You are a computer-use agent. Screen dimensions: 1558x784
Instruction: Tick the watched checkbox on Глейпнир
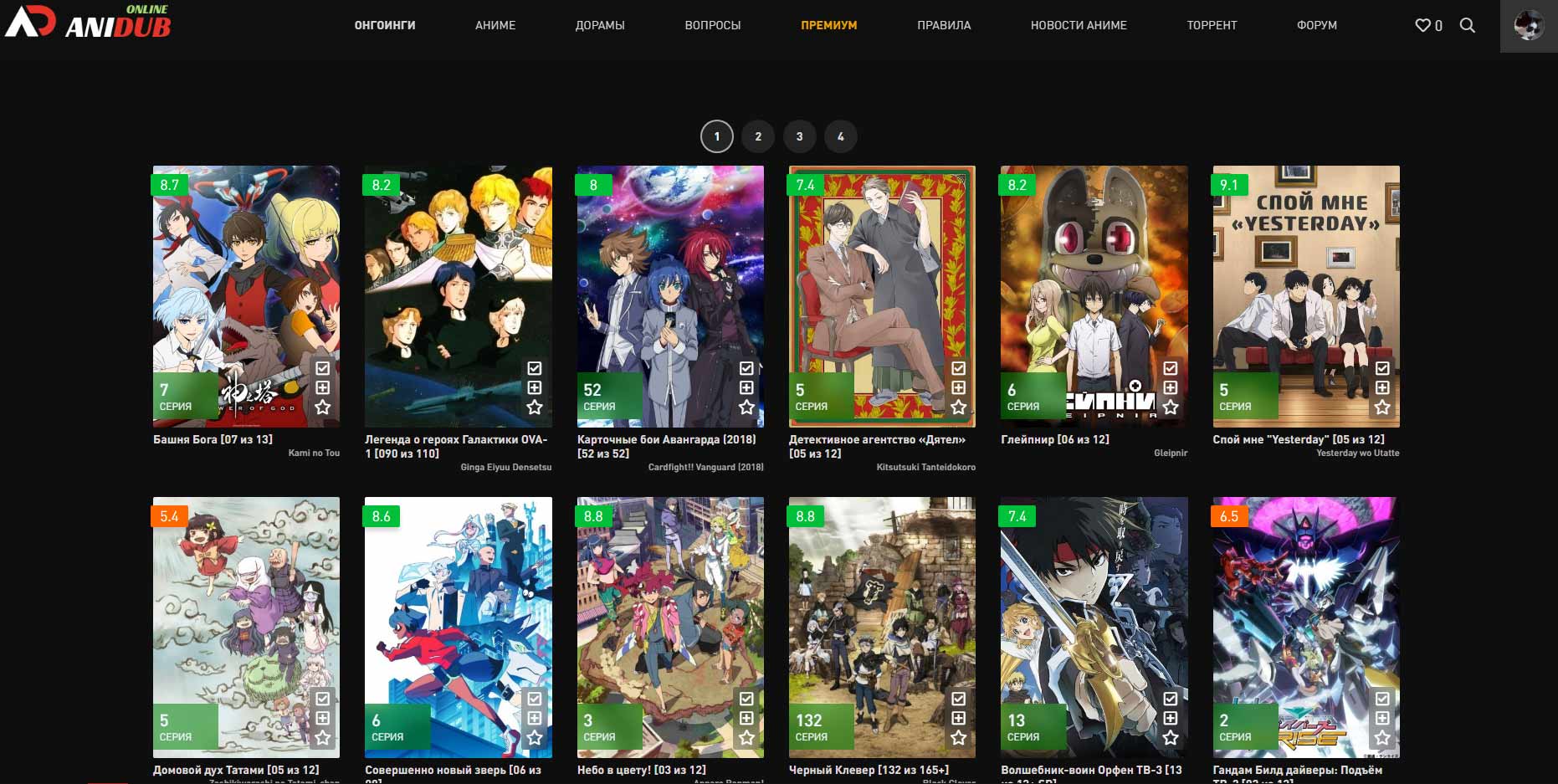click(x=1171, y=368)
